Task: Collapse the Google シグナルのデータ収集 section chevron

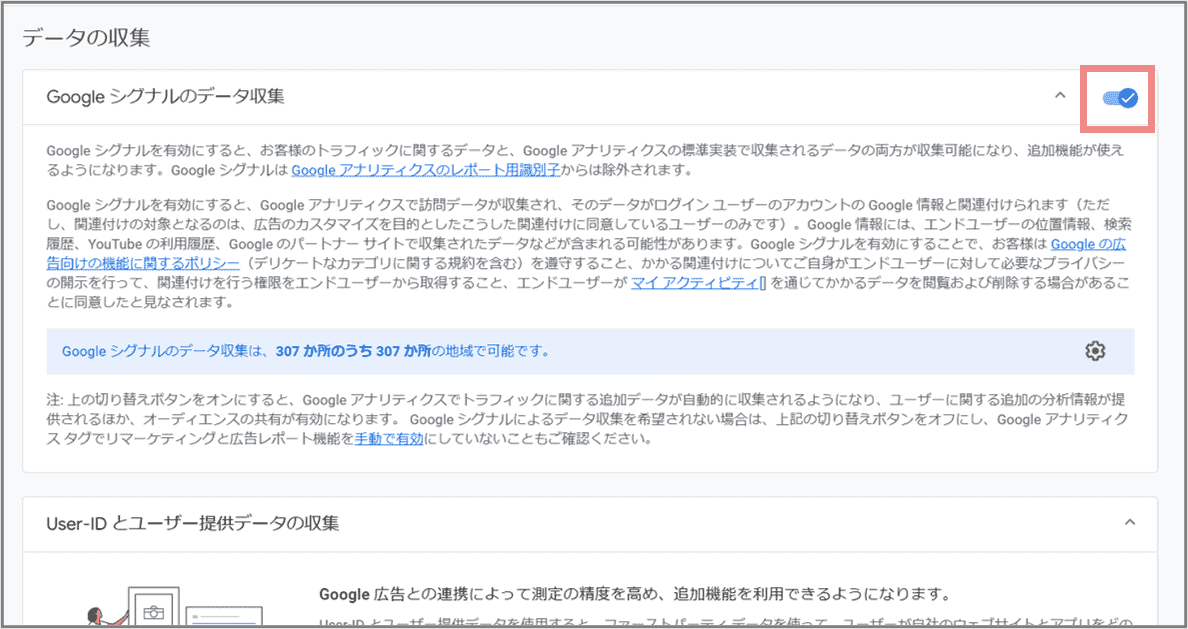Action: [1060, 96]
